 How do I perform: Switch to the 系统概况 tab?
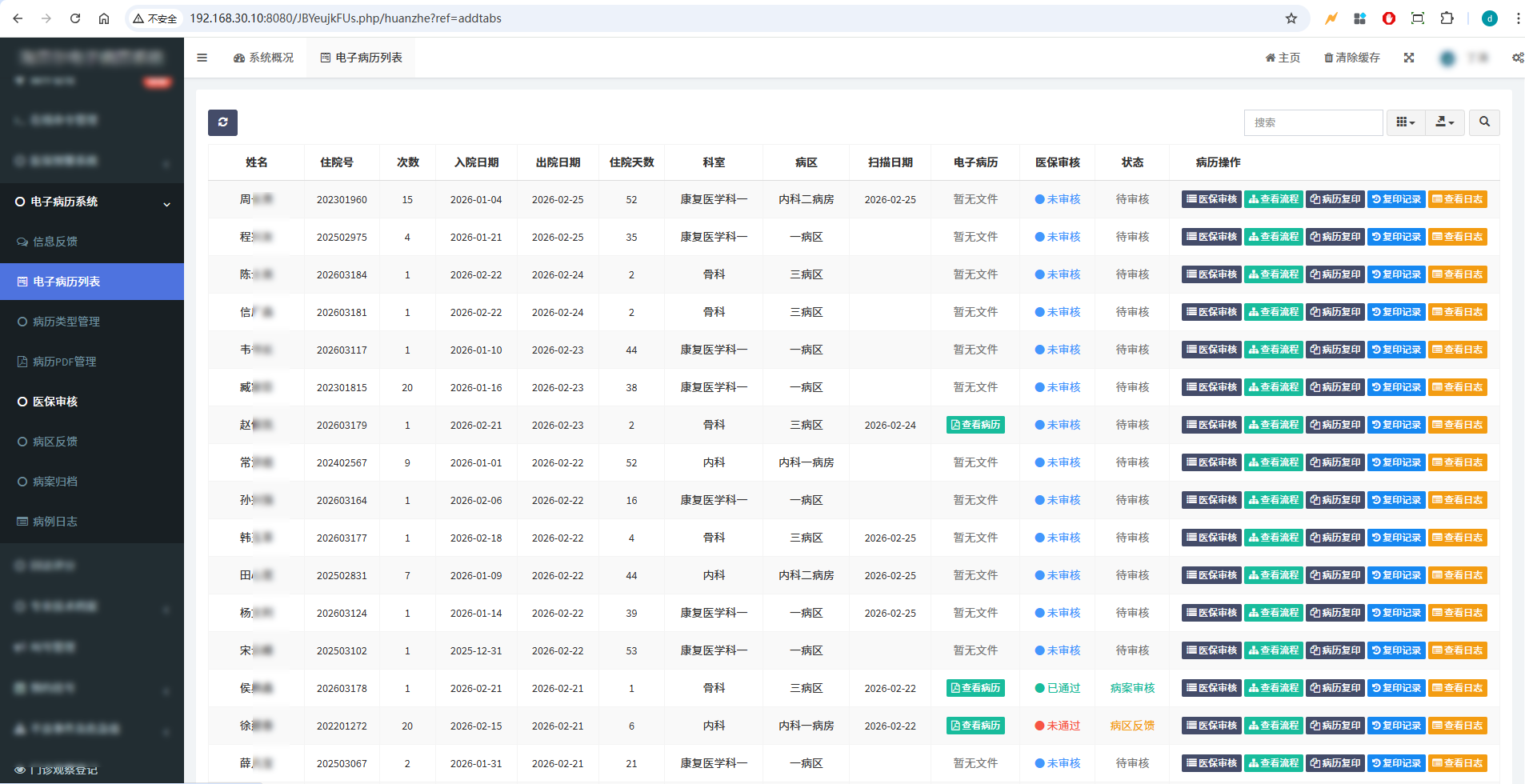[x=264, y=58]
